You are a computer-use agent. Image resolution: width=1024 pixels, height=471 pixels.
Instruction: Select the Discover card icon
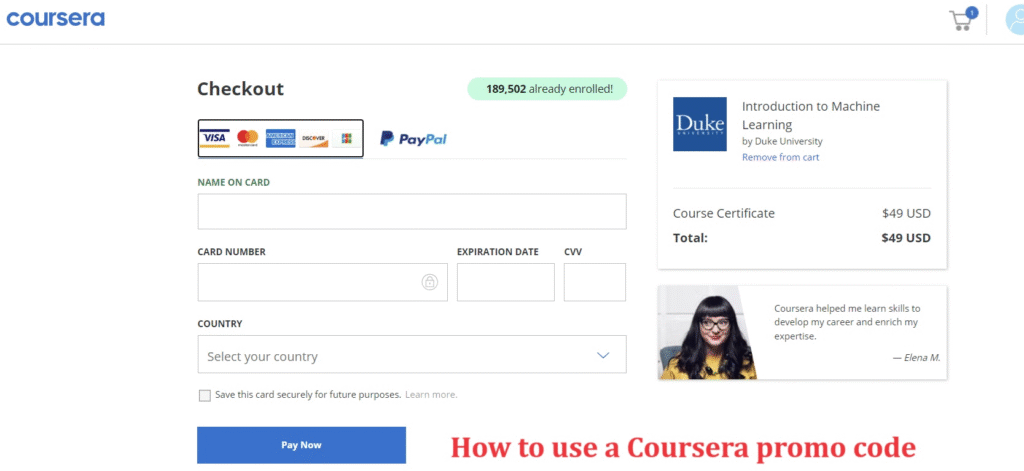313,138
